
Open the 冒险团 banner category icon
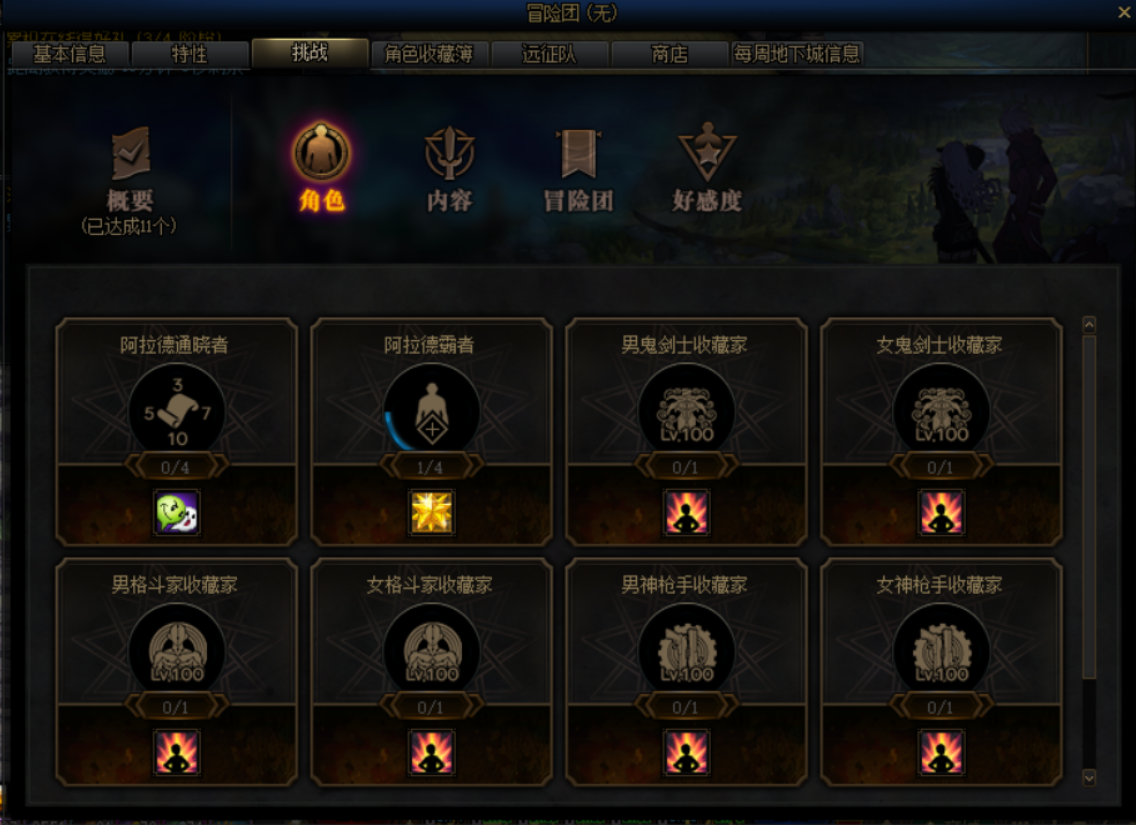[x=578, y=153]
